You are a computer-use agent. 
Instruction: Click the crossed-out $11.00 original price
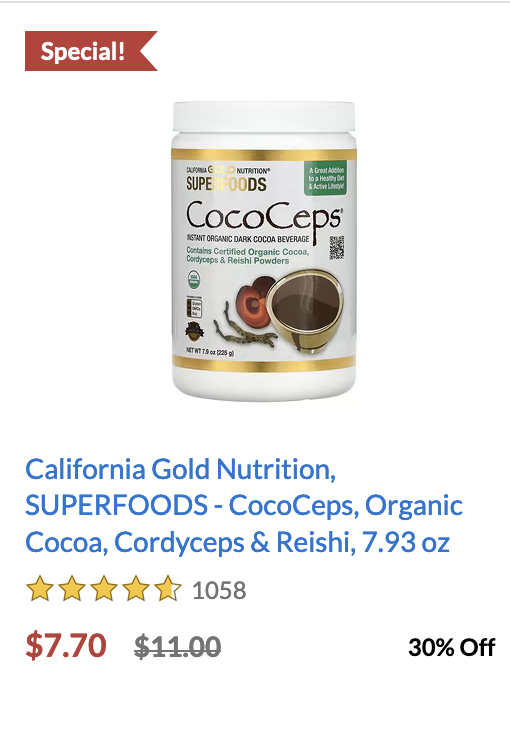click(177, 647)
